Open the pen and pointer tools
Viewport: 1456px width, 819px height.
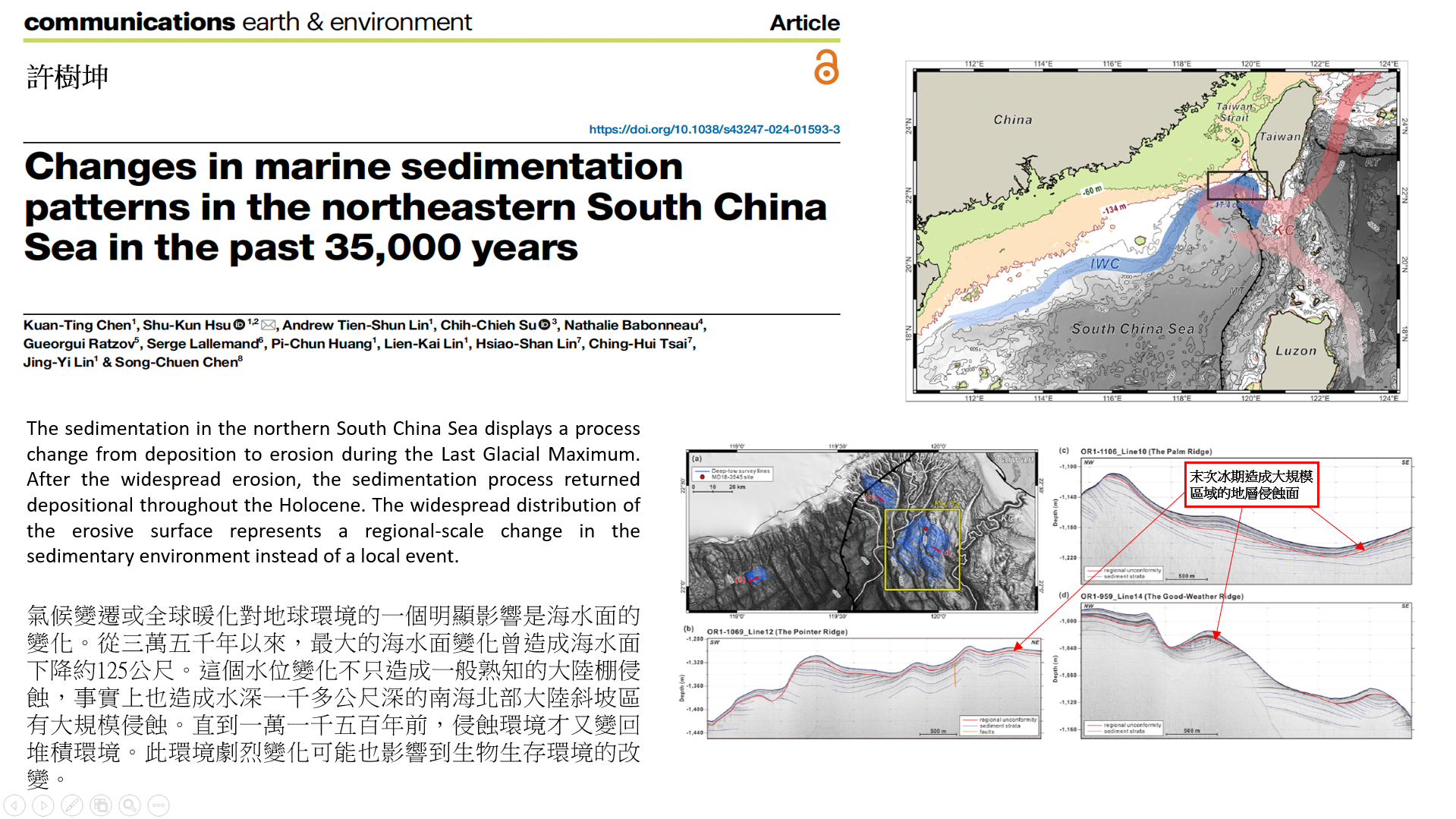point(72,805)
